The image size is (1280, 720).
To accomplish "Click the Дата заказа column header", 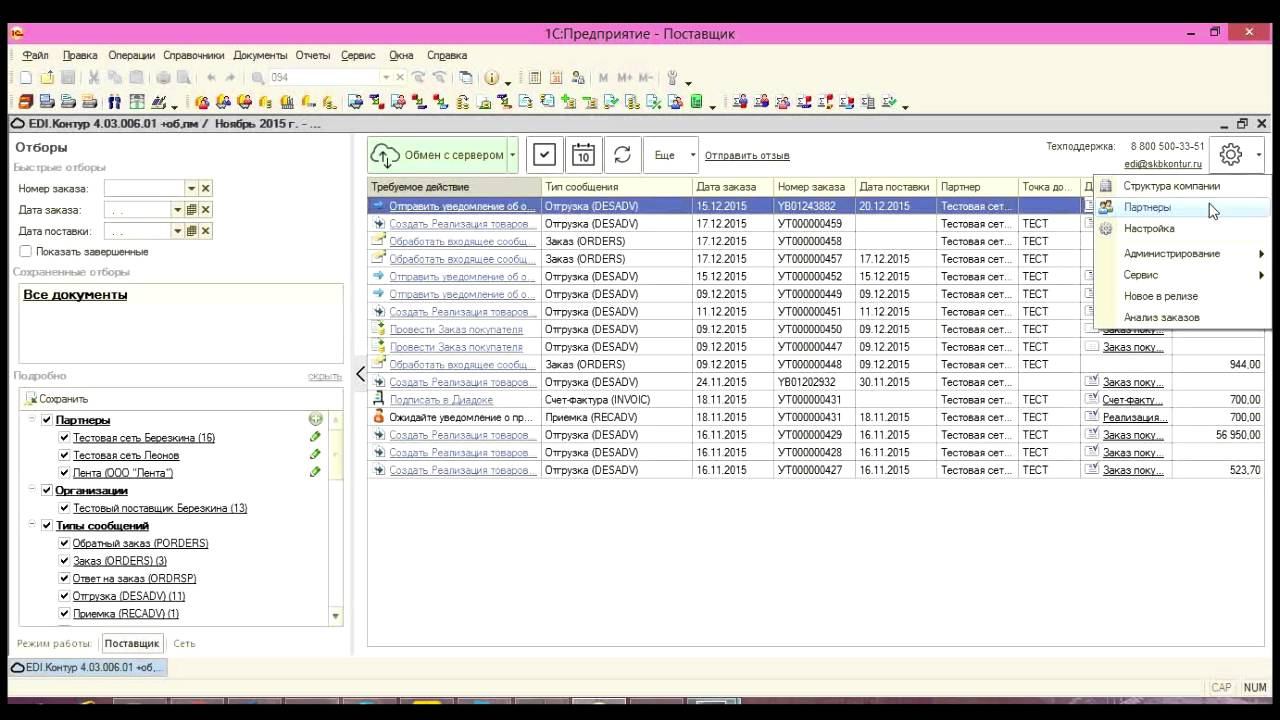I will [x=734, y=187].
